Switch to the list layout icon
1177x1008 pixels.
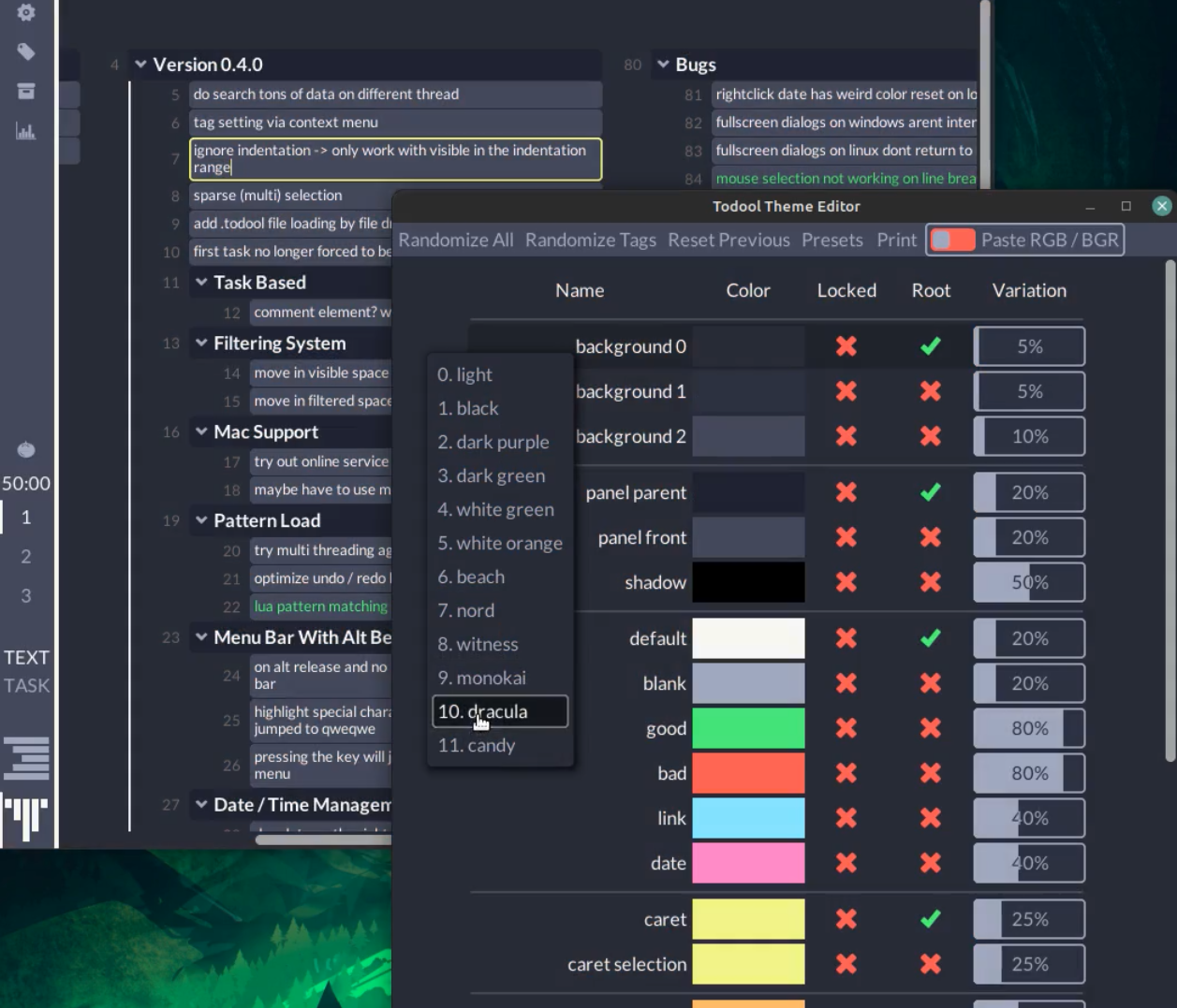tap(26, 758)
